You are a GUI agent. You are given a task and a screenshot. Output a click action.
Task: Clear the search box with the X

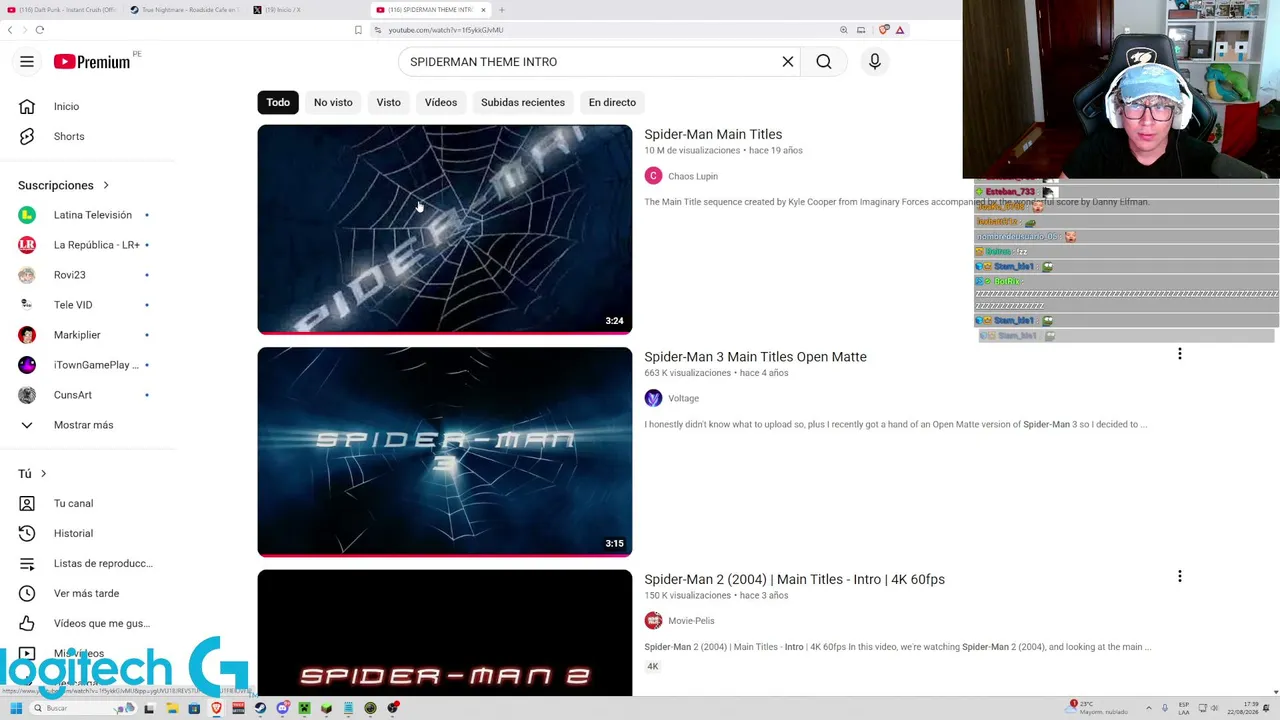[x=788, y=62]
